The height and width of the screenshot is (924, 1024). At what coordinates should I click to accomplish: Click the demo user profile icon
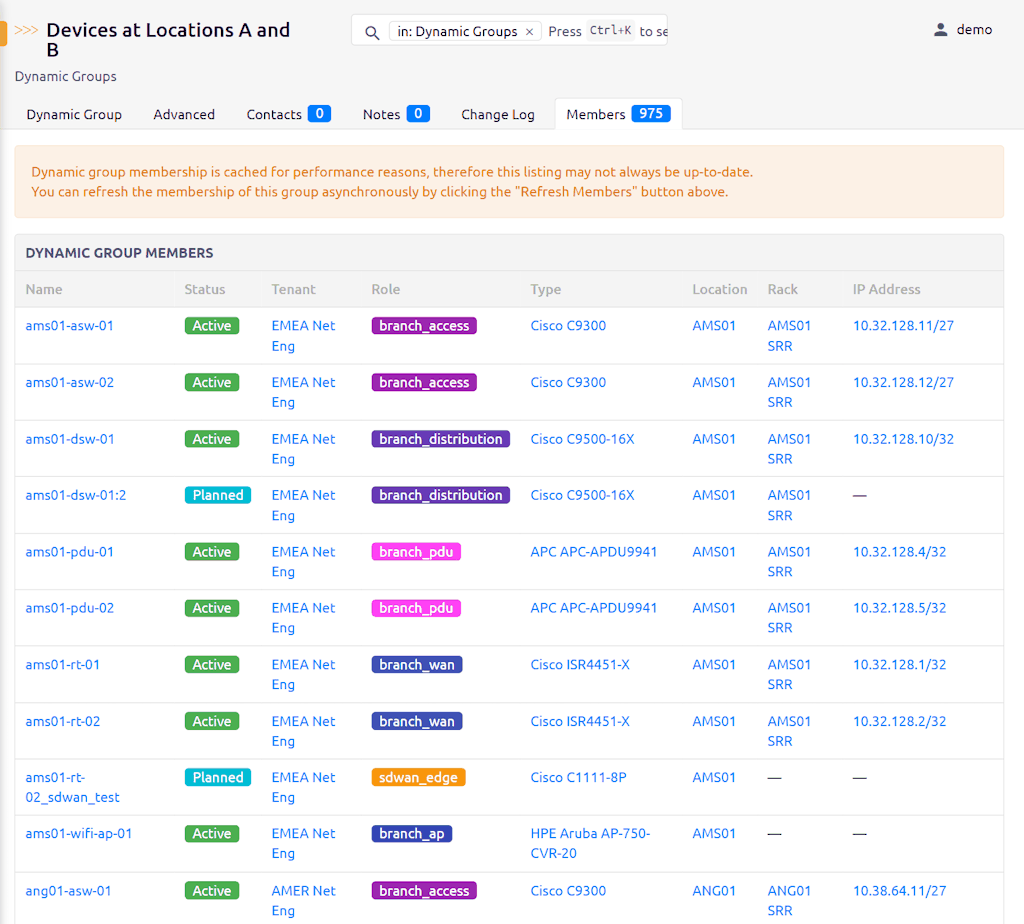[x=940, y=30]
